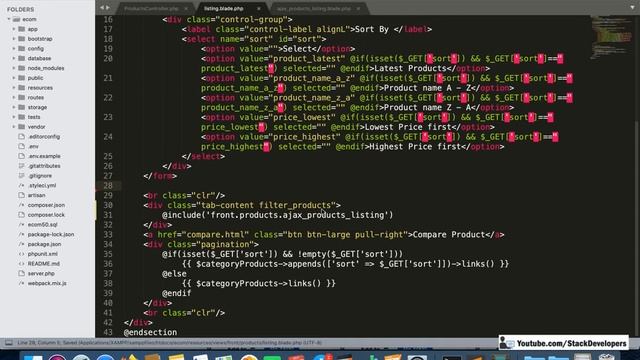The width and height of the screenshot is (640, 360).
Task: Open the ecom50.sql file
Action: pos(42,225)
